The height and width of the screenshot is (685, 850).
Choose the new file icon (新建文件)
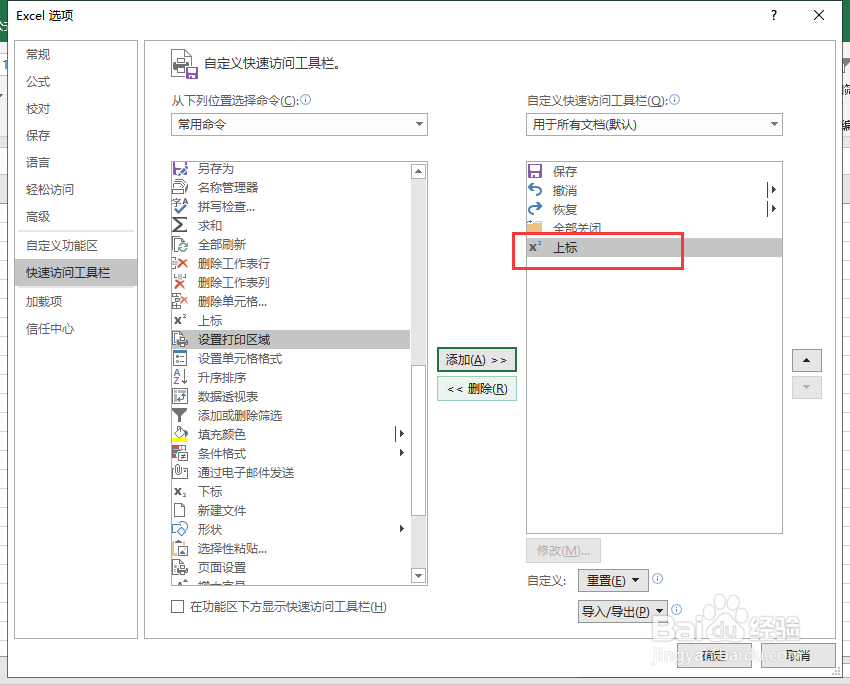pyautogui.click(x=180, y=510)
